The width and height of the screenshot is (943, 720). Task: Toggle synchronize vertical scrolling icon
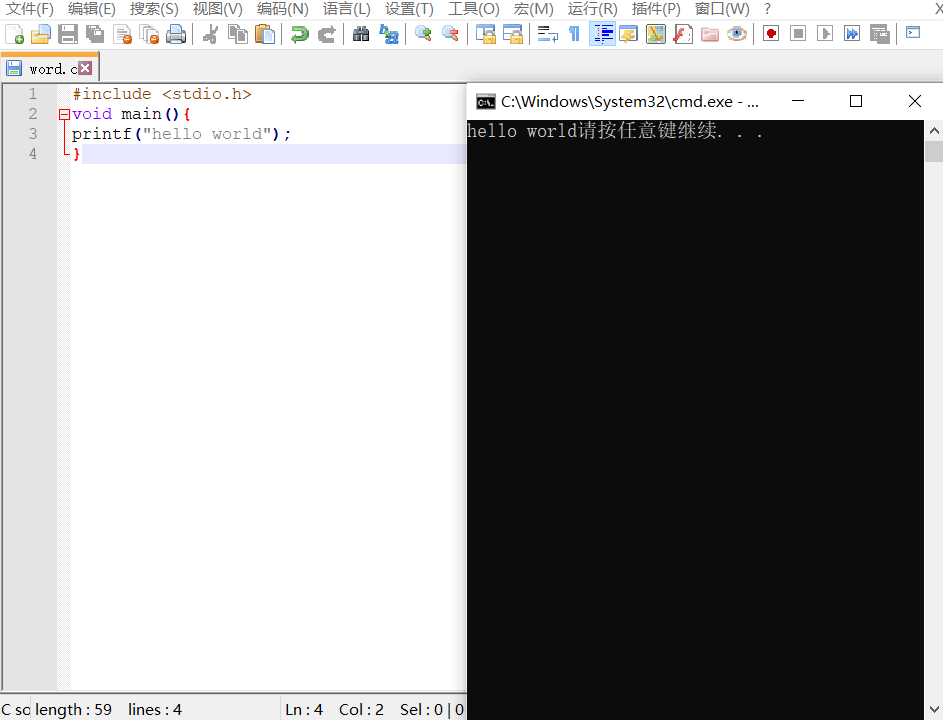[x=485, y=34]
